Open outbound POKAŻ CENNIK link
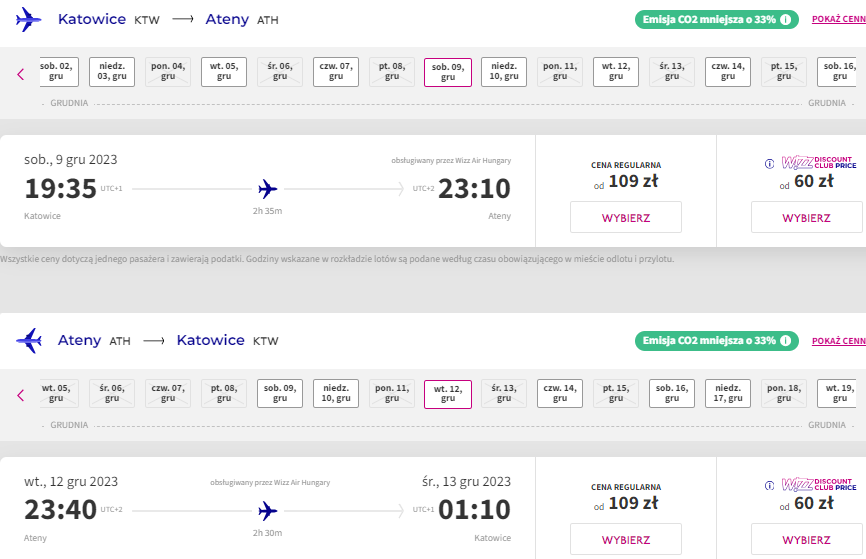 coord(838,19)
